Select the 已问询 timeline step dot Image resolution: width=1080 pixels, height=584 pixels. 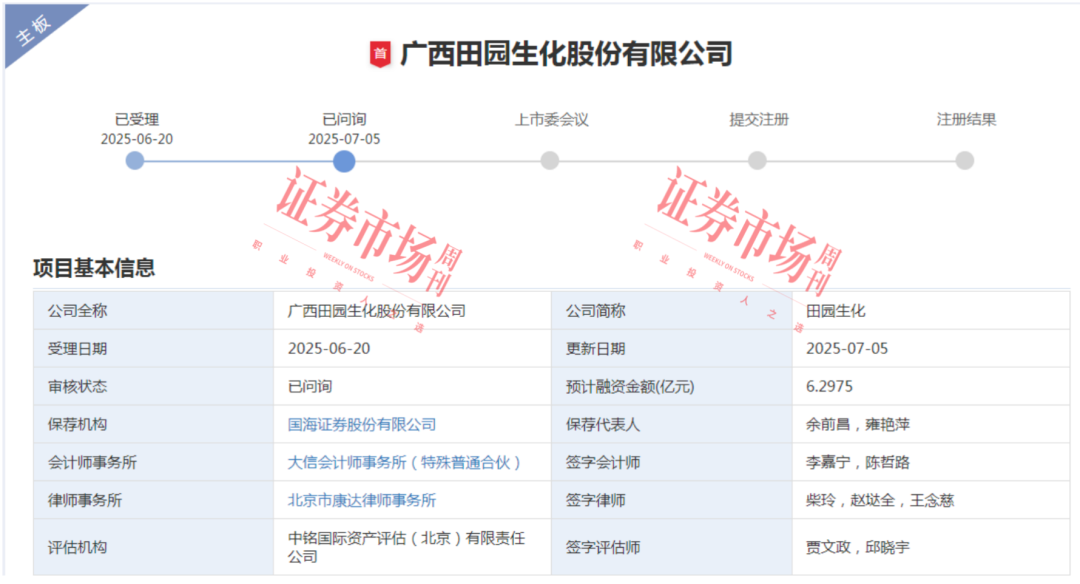[x=344, y=161]
